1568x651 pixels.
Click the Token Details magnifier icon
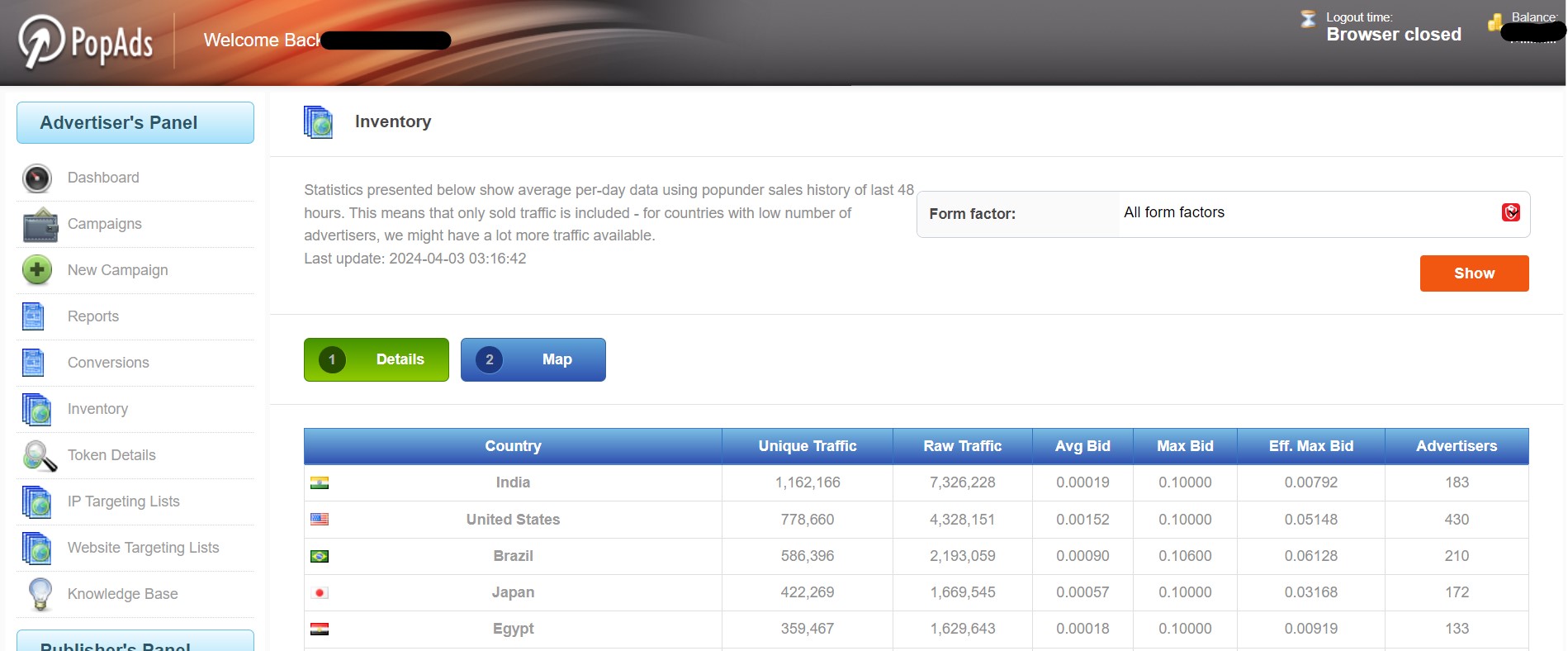(x=40, y=455)
